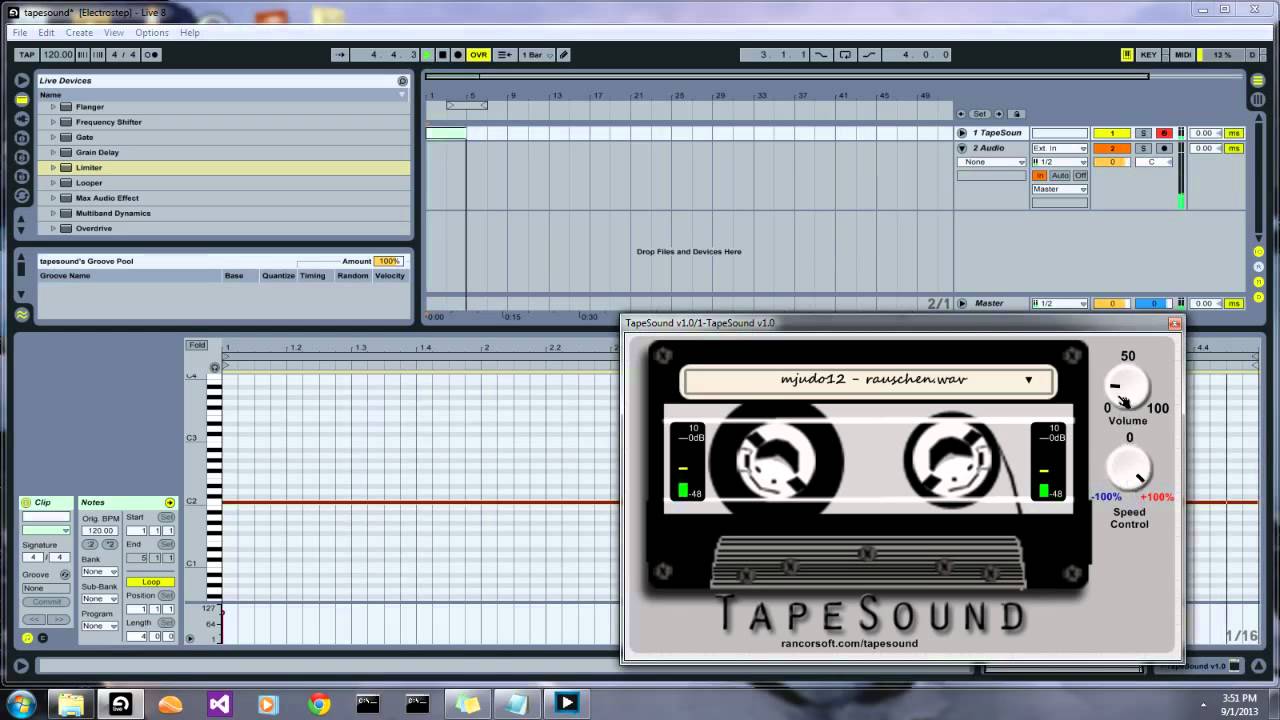Expand the Limiter folder
This screenshot has height=720, width=1280.
tap(53, 168)
